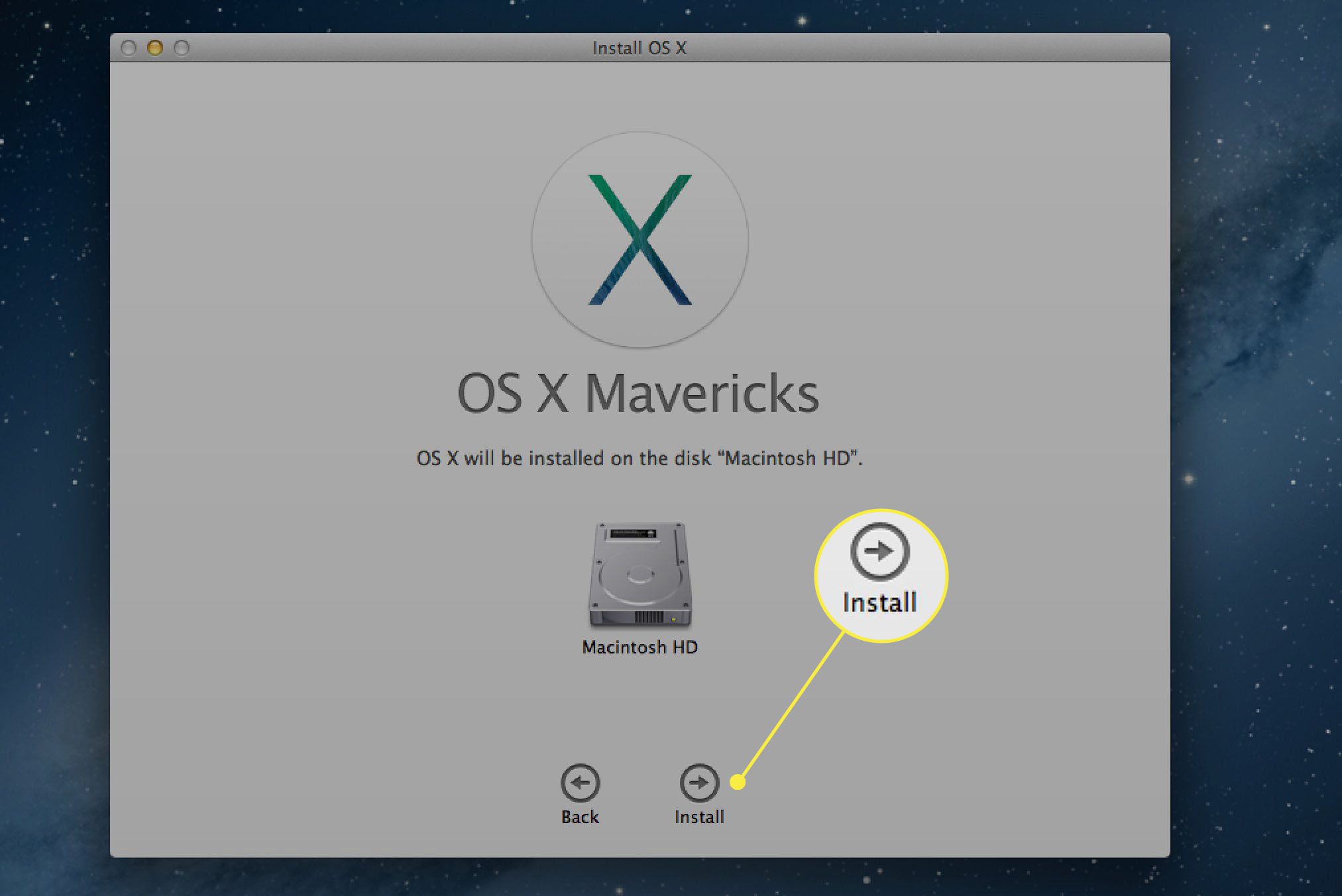Viewport: 1342px width, 896px height.
Task: Close the Install OS X window
Action: (129, 48)
